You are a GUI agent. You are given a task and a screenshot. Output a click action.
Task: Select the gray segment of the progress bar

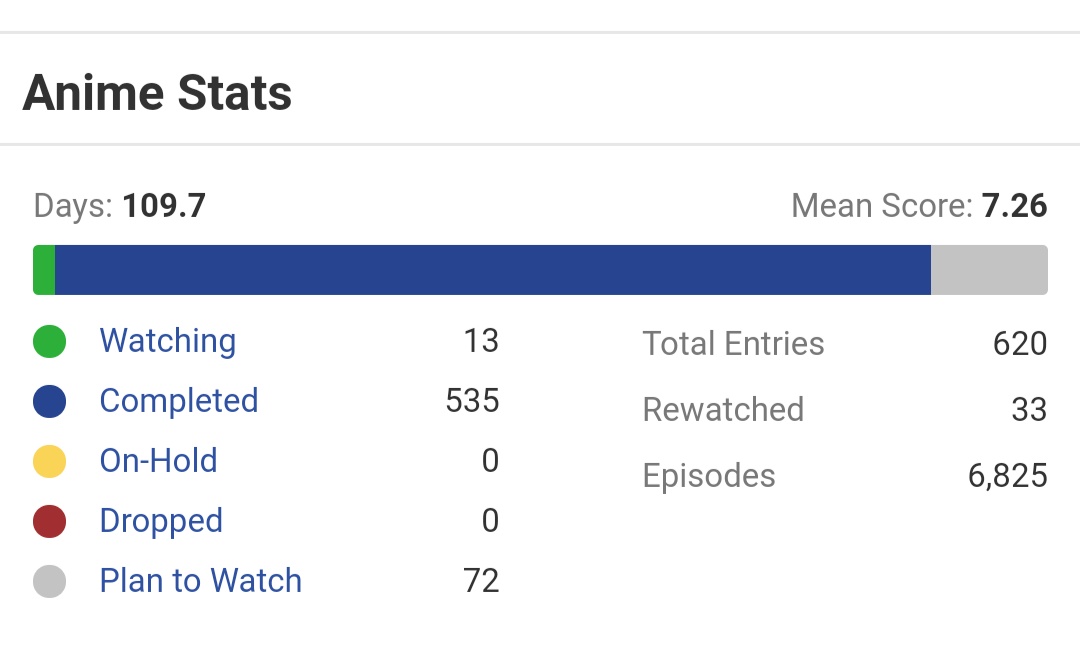(x=988, y=269)
